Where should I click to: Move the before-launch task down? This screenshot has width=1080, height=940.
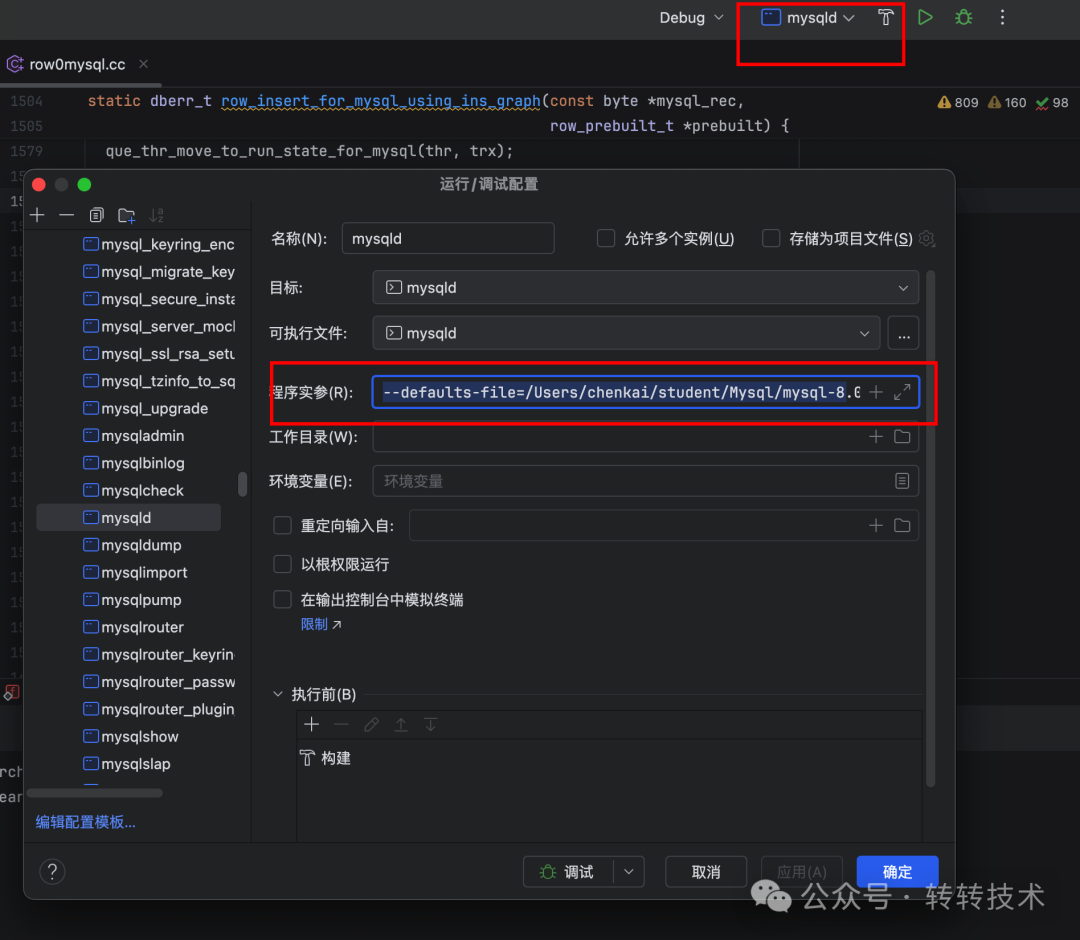click(x=430, y=724)
